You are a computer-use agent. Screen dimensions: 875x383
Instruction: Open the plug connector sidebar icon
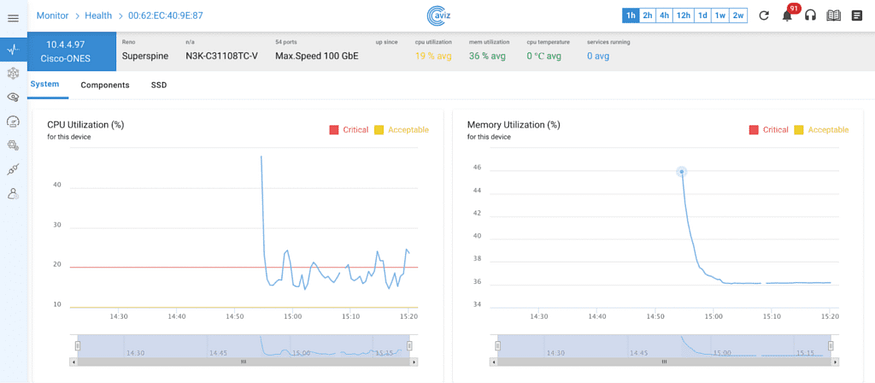point(13,170)
